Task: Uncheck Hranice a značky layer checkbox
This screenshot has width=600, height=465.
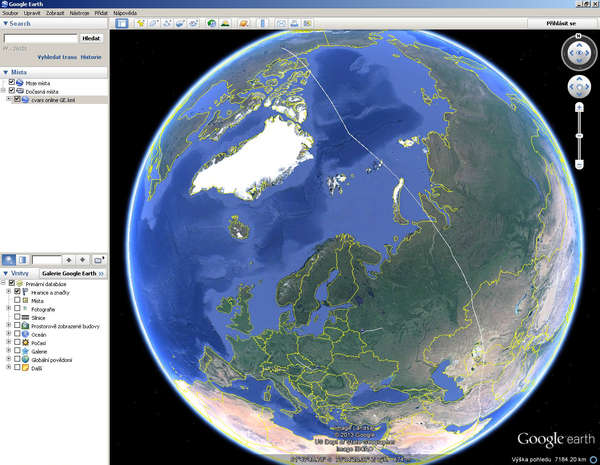Action: pyautogui.click(x=17, y=292)
